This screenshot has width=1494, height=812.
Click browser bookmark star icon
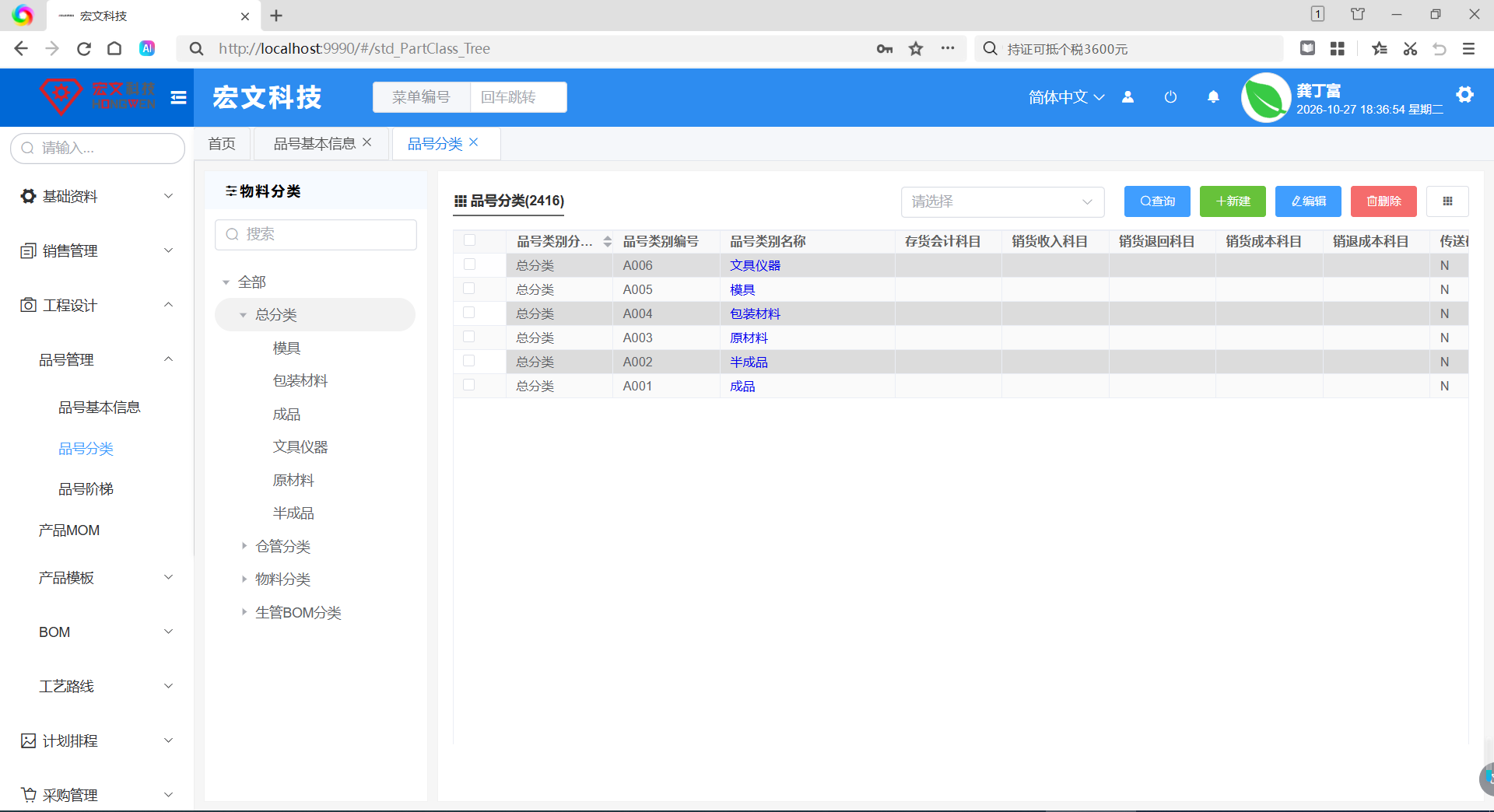click(916, 49)
